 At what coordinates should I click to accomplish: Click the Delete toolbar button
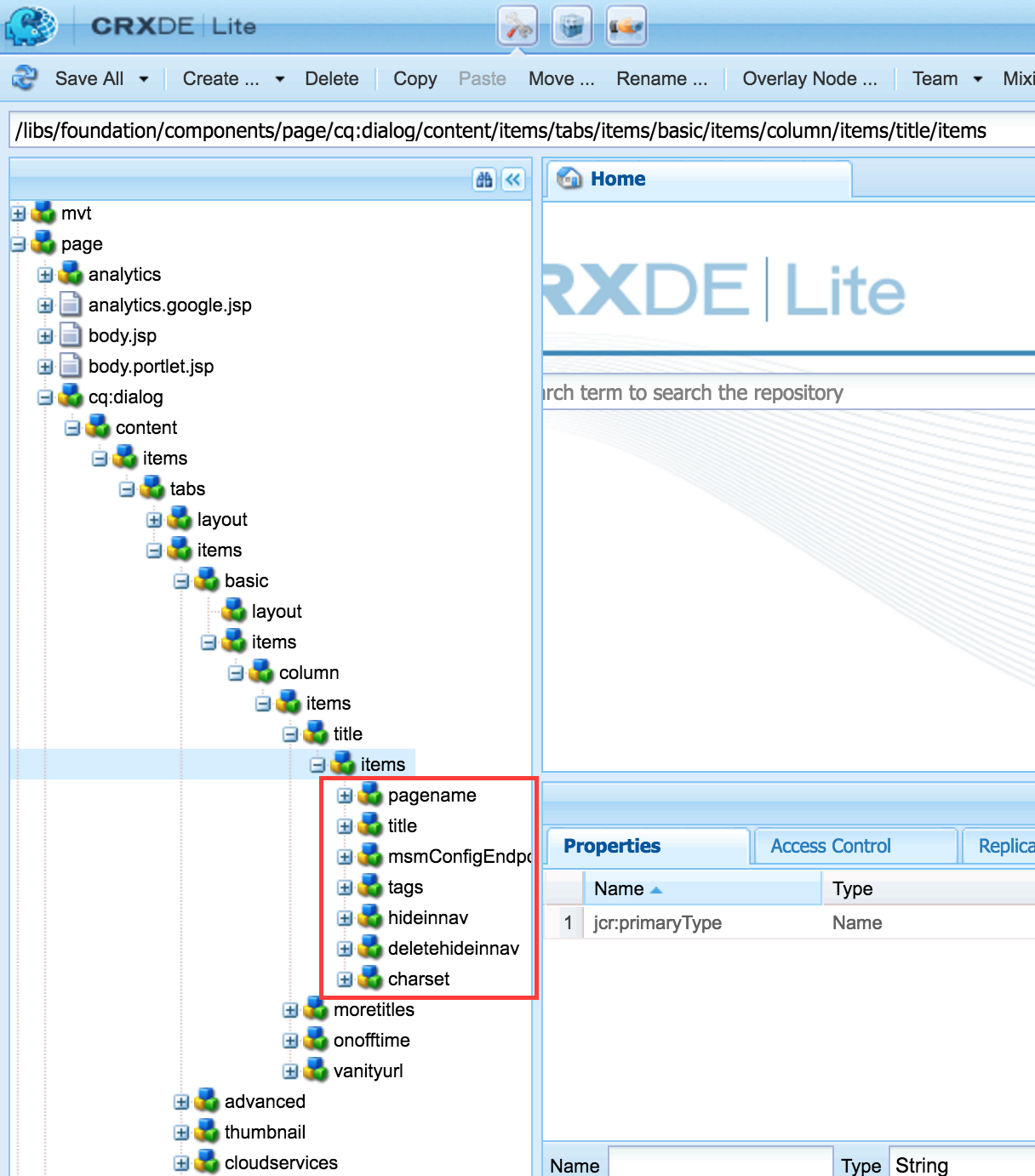pos(332,78)
